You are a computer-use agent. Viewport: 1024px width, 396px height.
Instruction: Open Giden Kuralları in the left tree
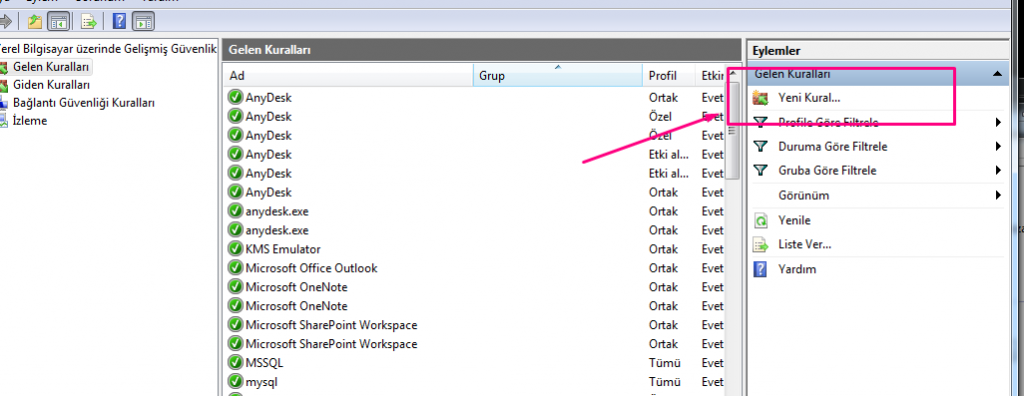point(52,85)
